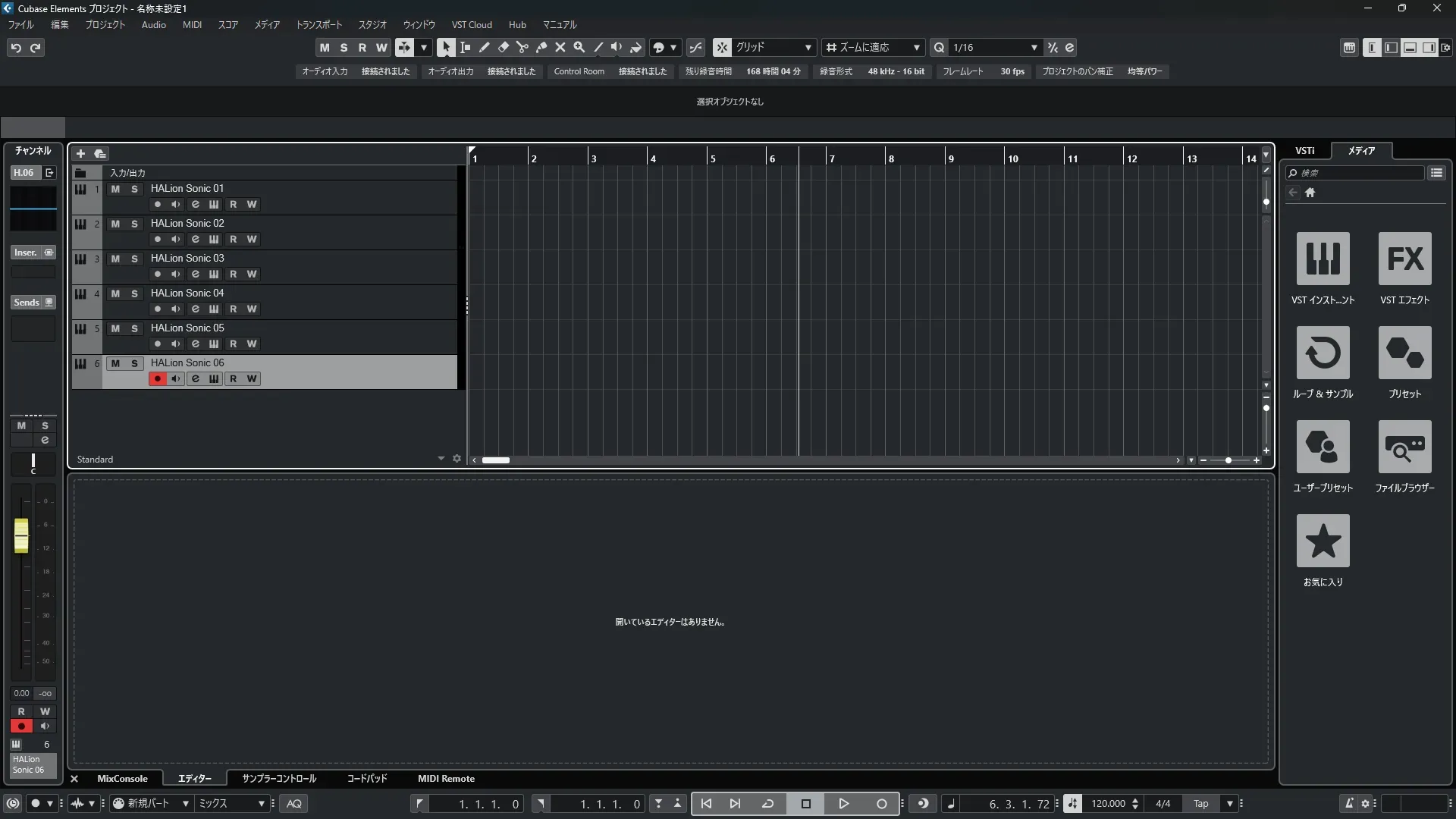Open Loops & Samples browser tile
This screenshot has width=1456, height=819.
[1323, 353]
